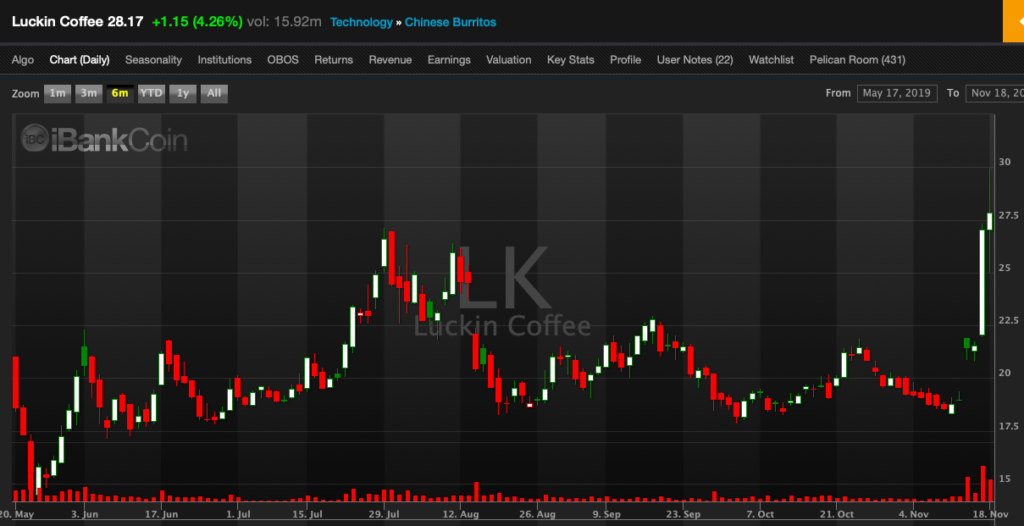Switch to the Earnings tab
Viewport: 1024px width, 526px height.
coord(449,60)
